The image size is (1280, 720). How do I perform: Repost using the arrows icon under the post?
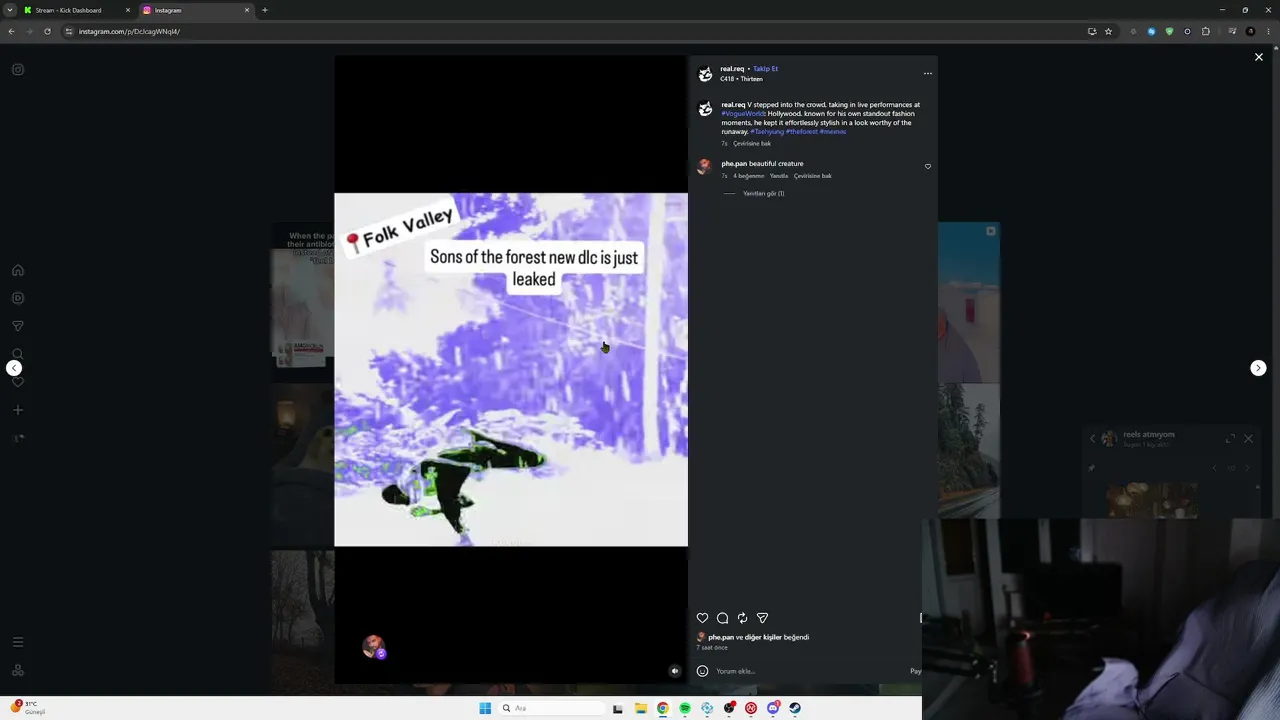(x=742, y=618)
